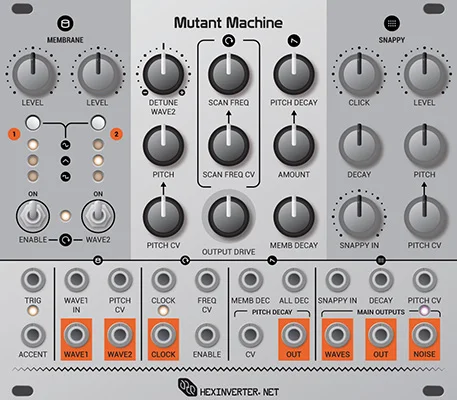This screenshot has width=457, height=400.
Task: Click the ALL DEC input jack
Action: (294, 280)
